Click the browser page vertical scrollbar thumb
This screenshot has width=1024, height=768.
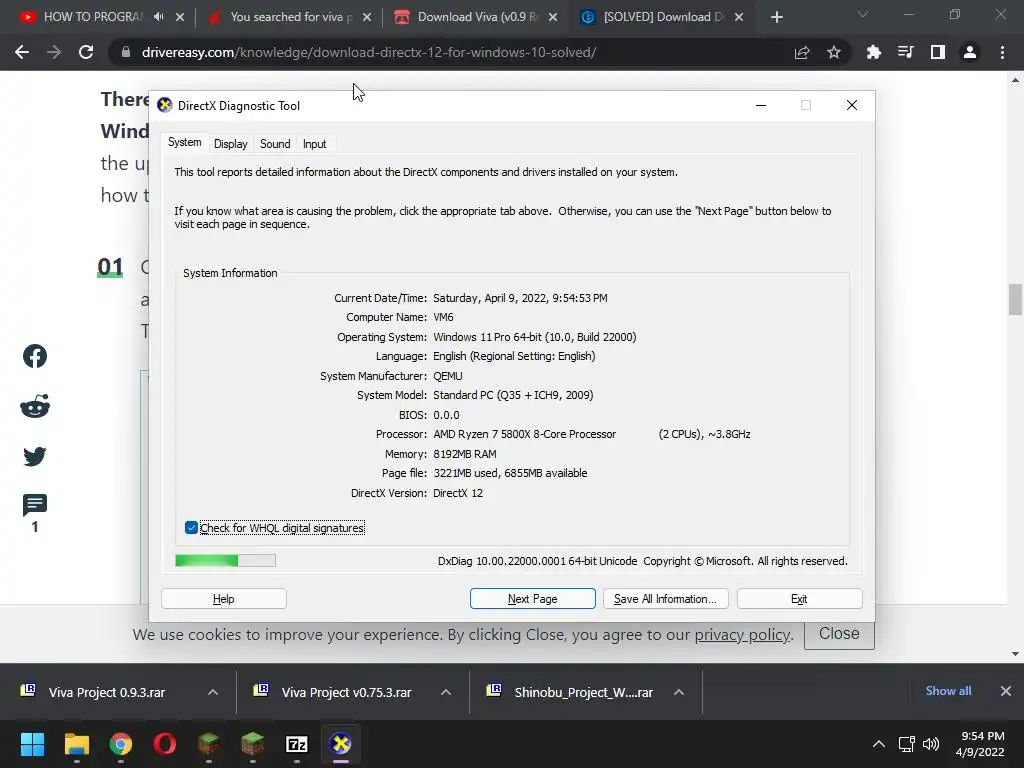pos(1015,300)
